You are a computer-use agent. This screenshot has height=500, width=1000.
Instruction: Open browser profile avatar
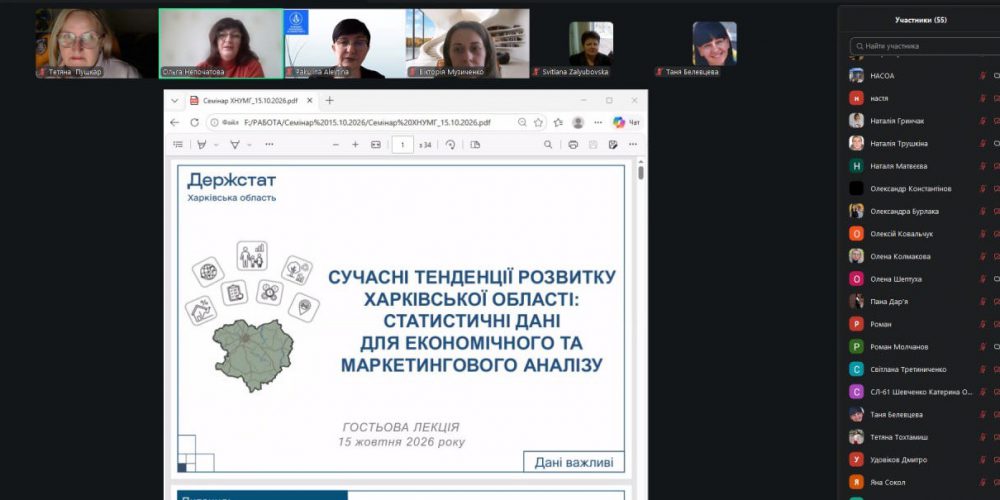(578, 122)
